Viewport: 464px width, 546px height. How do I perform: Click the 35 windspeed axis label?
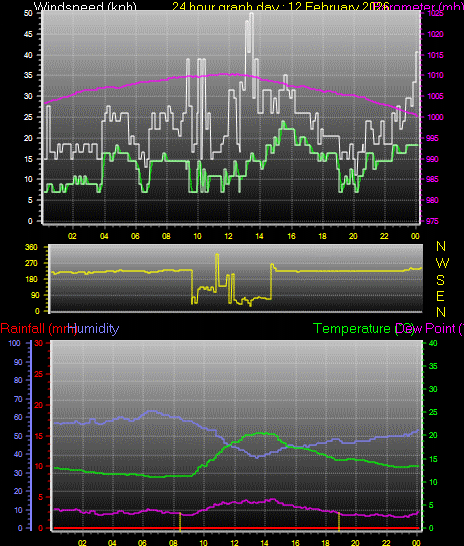[28, 75]
